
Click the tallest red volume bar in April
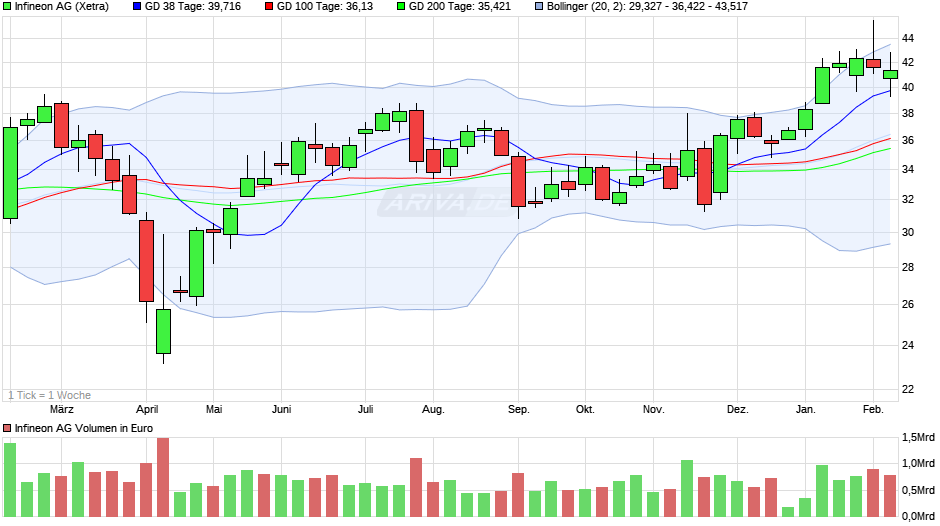coord(163,477)
